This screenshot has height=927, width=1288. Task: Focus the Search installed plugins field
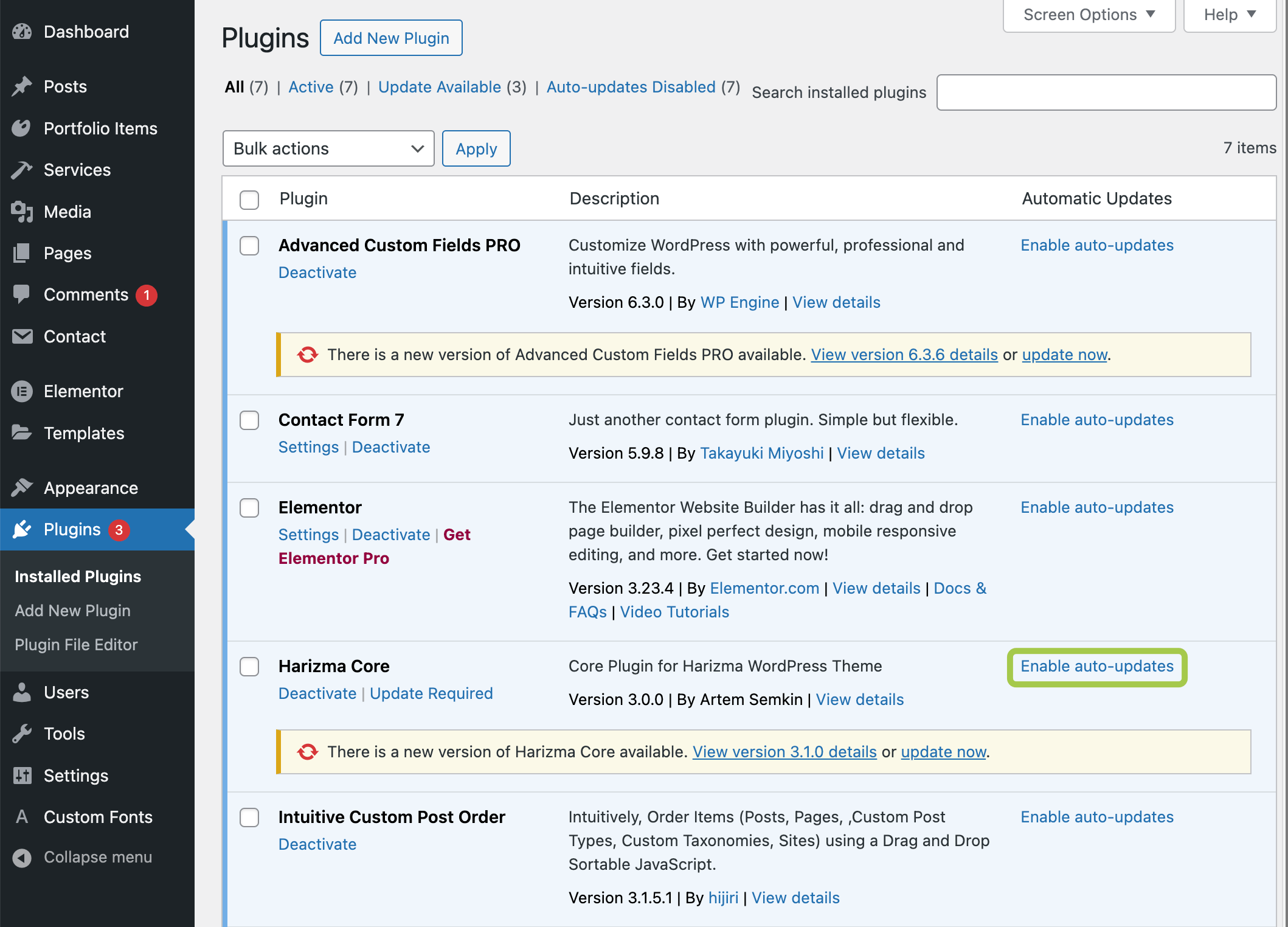point(1106,92)
